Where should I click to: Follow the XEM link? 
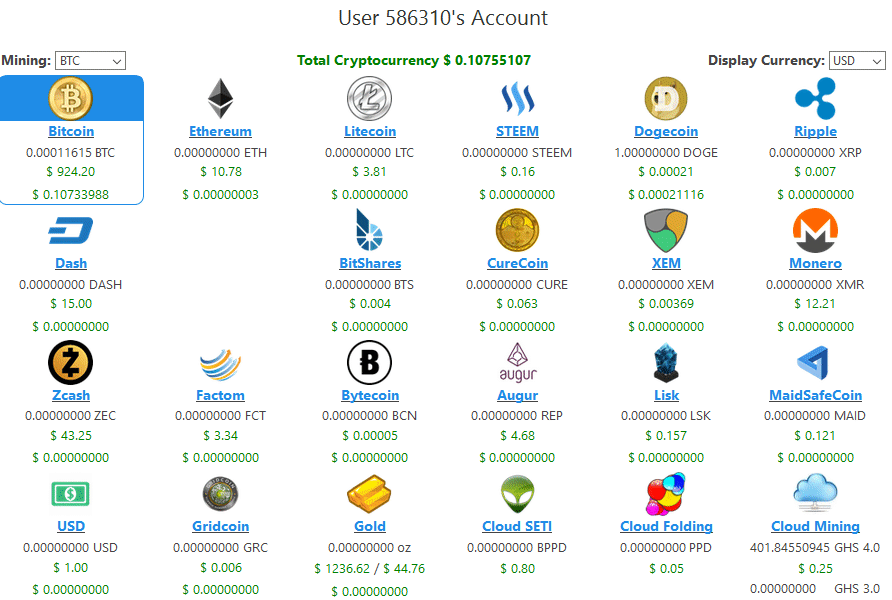point(666,263)
